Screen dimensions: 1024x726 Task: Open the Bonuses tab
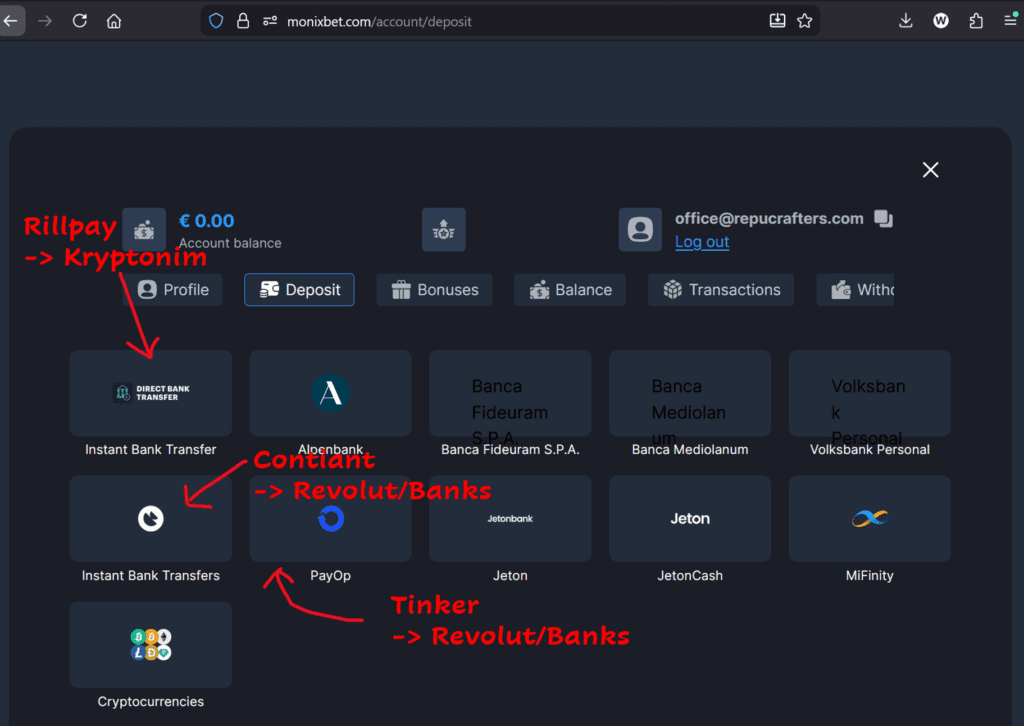point(434,289)
